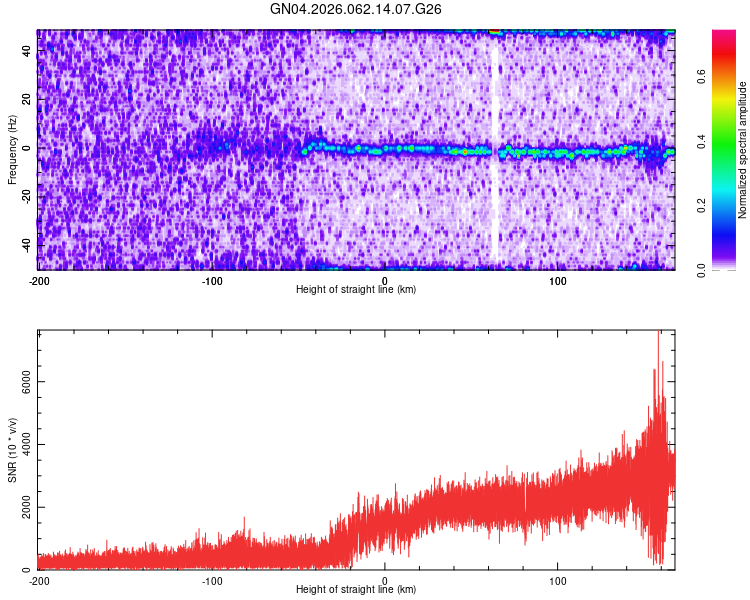Click the 'SNR (10 * v/v)' y-axis label
This screenshot has height=600, width=750.
(x=12, y=450)
